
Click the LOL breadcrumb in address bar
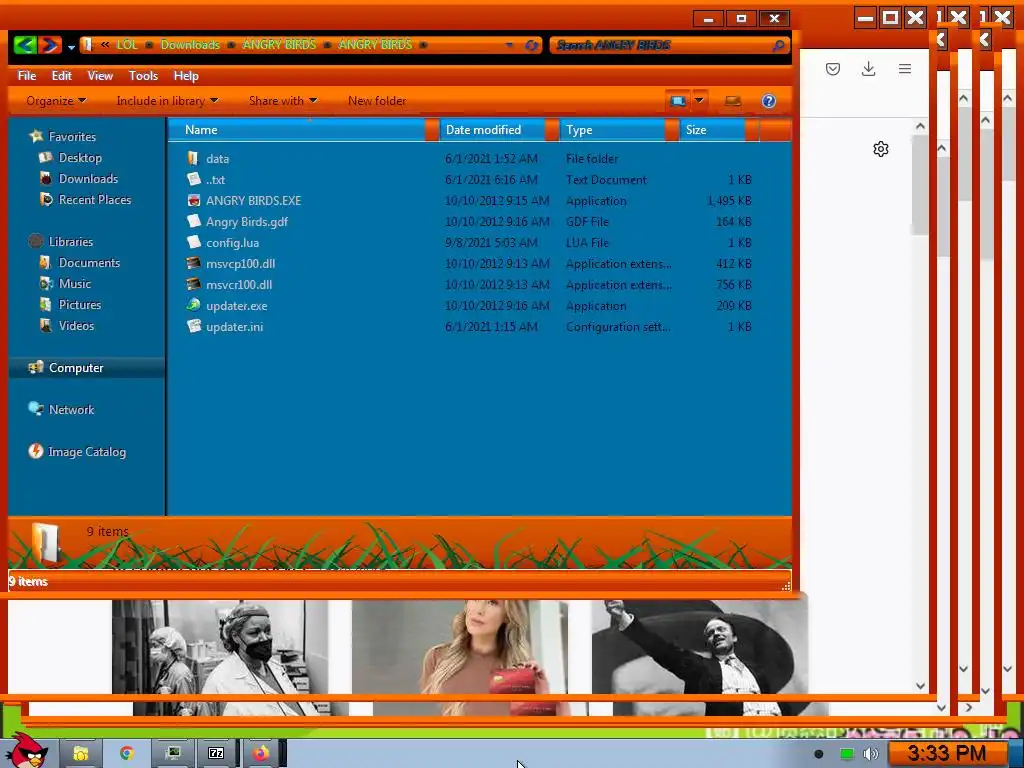click(x=127, y=44)
